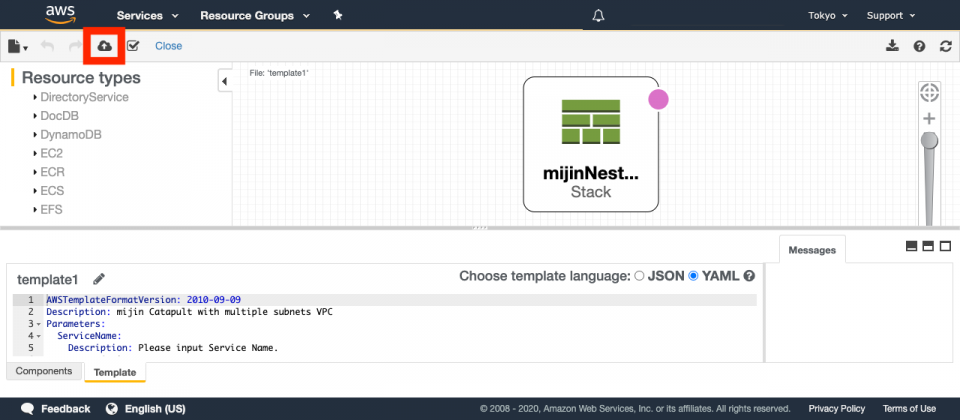Click the horizontal pane splitter handle

pos(480,228)
